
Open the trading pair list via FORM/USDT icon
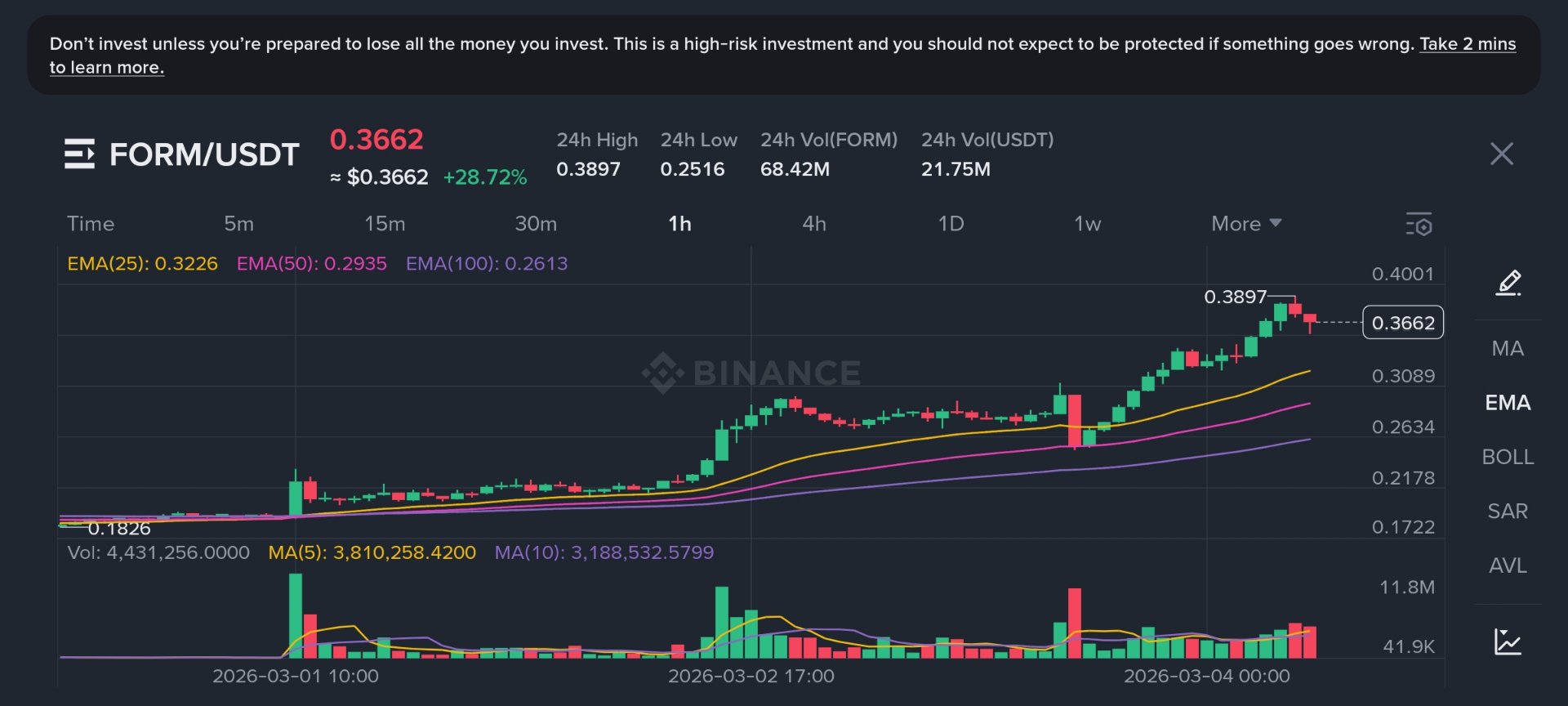[x=79, y=154]
